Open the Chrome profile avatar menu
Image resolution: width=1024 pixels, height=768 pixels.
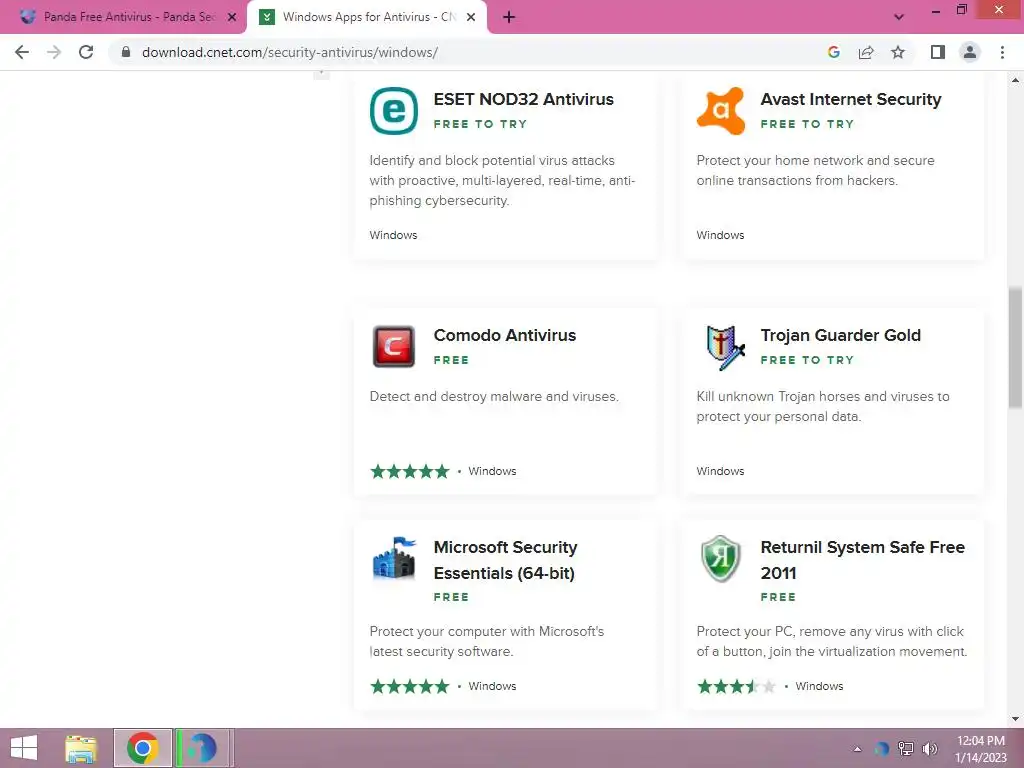(x=970, y=52)
